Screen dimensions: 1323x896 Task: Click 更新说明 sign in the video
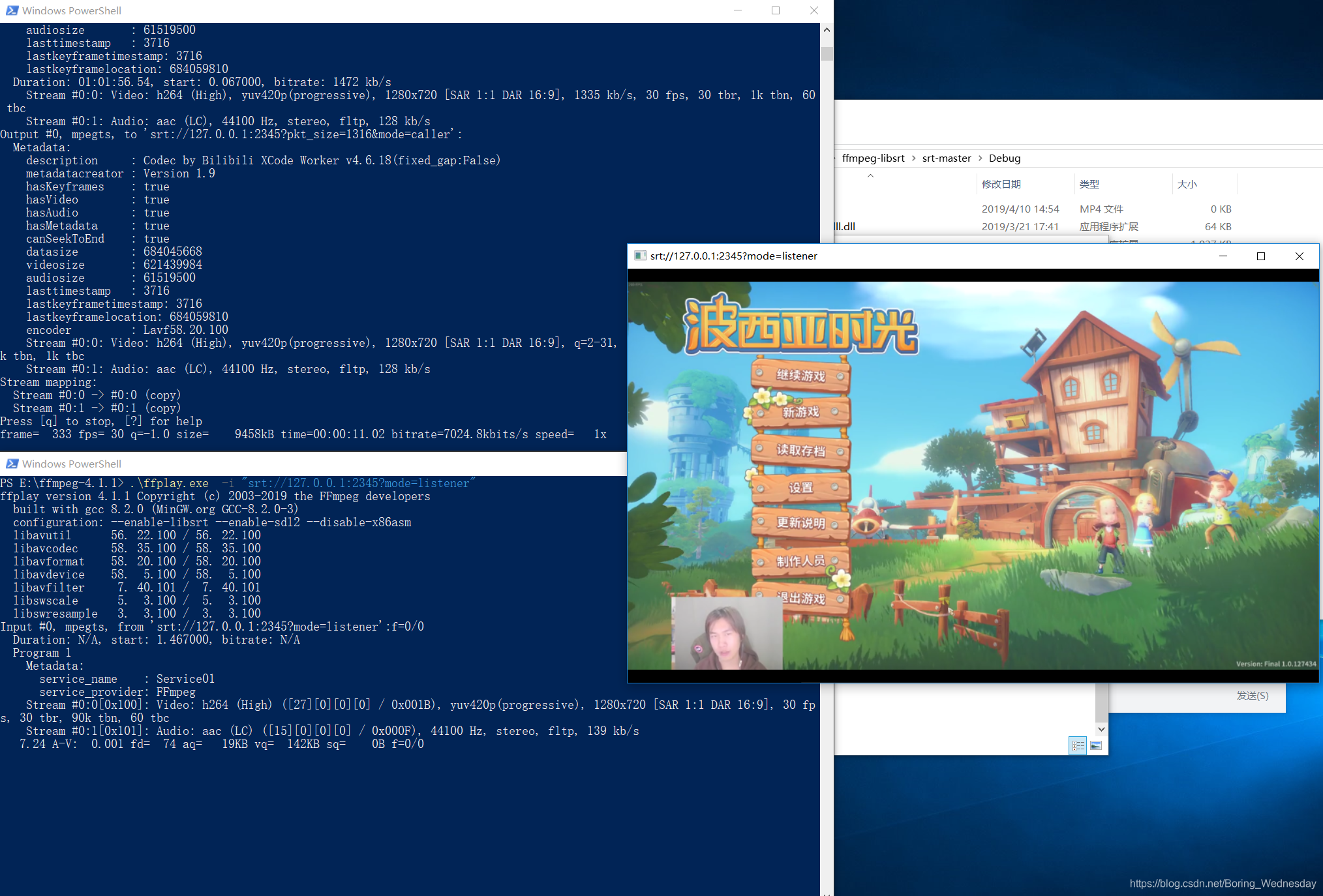pos(800,523)
